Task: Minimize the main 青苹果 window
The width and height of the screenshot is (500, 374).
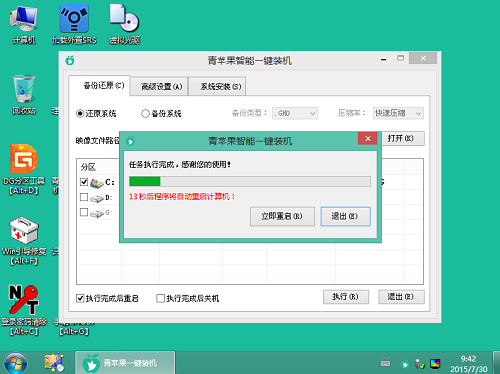Action: tap(384, 59)
